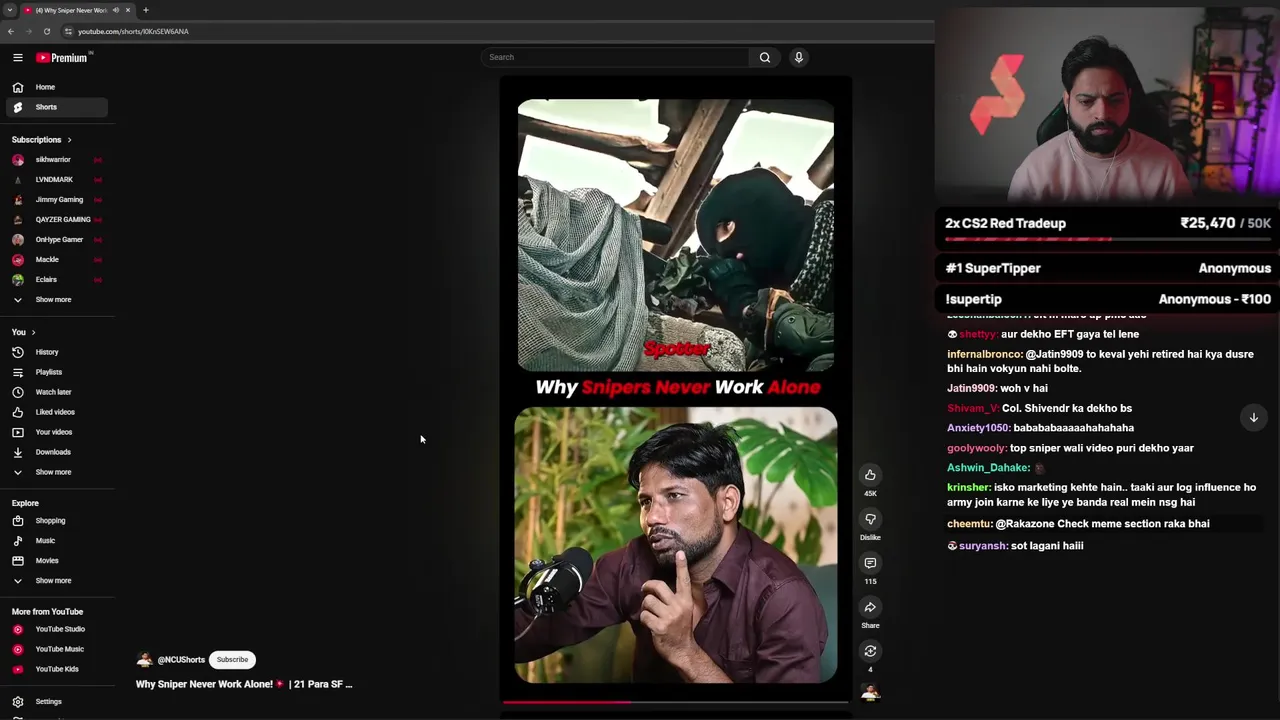1280x720 pixels.
Task: Open the Mackle subscription channel
Action: [x=58, y=260]
